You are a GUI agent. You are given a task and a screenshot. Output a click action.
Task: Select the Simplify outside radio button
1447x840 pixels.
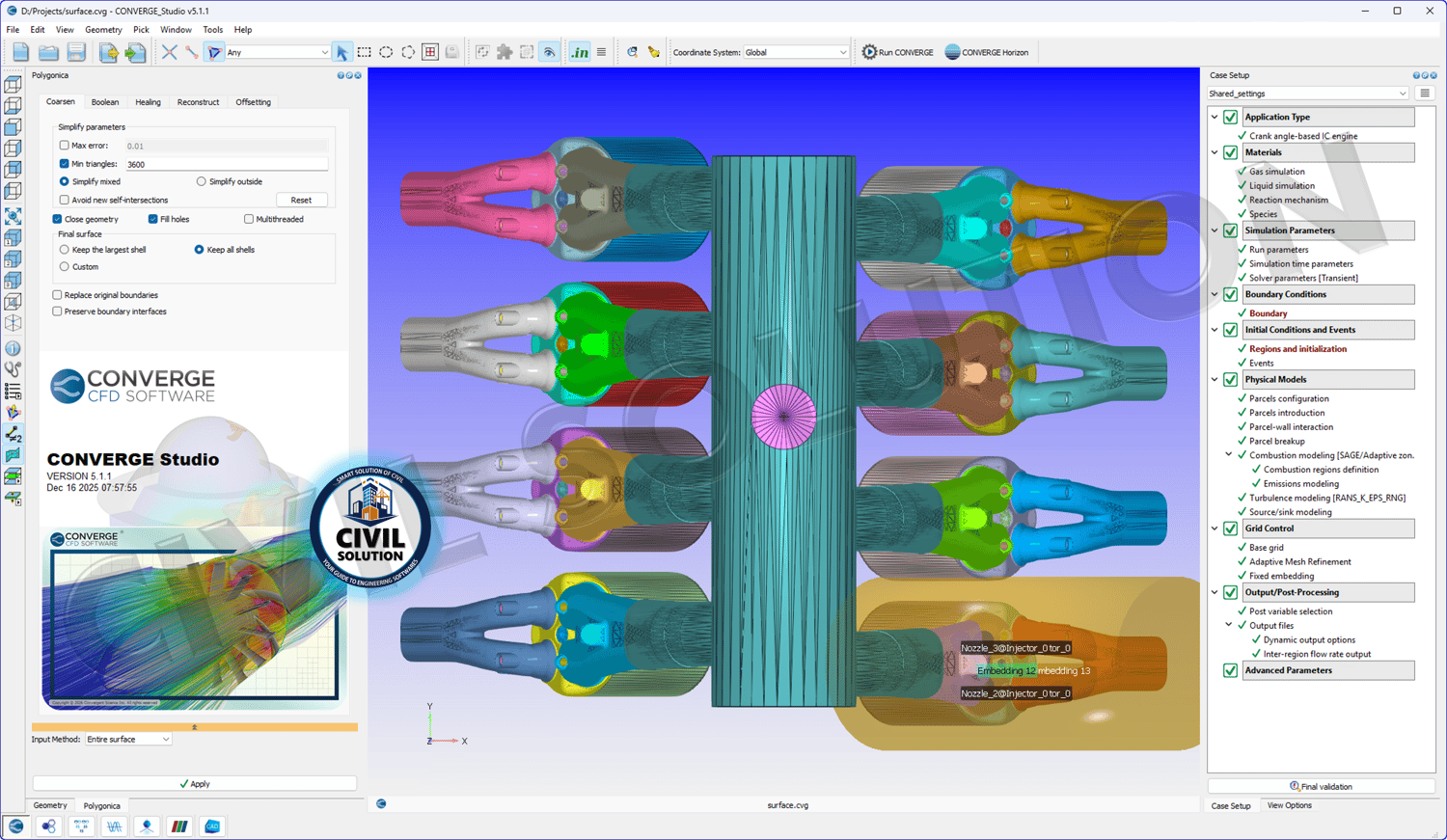[x=202, y=181]
